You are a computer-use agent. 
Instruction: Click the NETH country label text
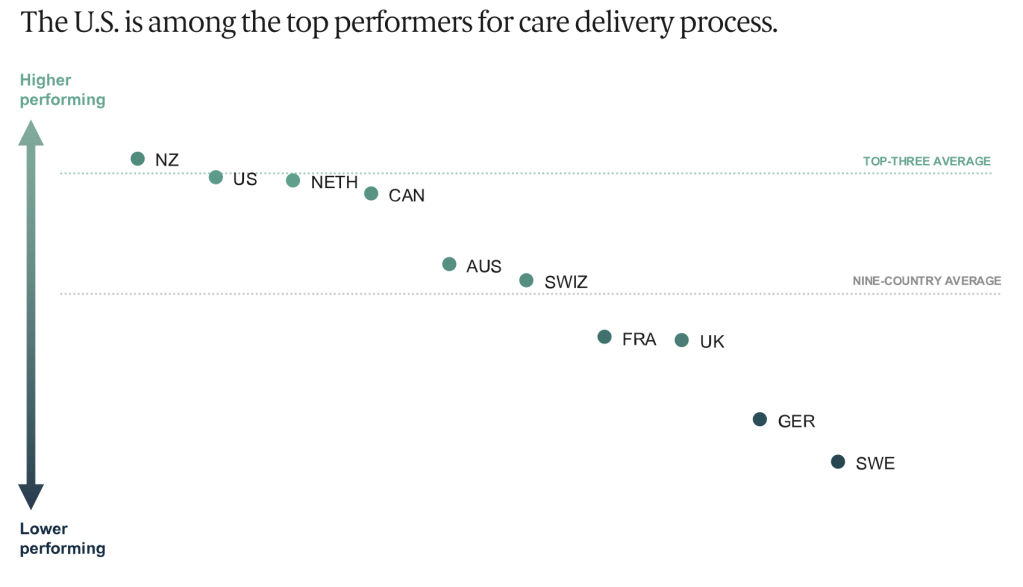pos(334,182)
